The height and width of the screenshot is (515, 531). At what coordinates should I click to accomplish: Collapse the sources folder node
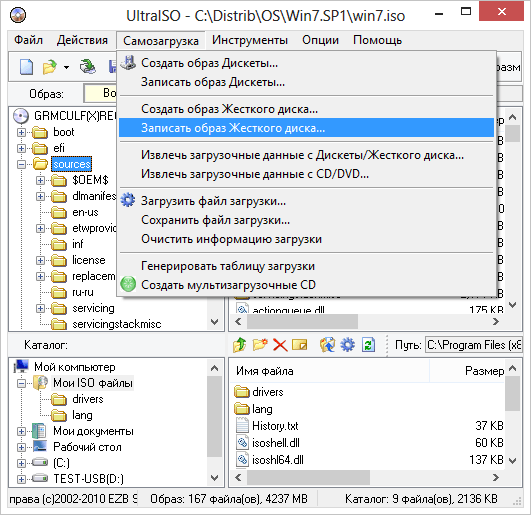pos(21,164)
